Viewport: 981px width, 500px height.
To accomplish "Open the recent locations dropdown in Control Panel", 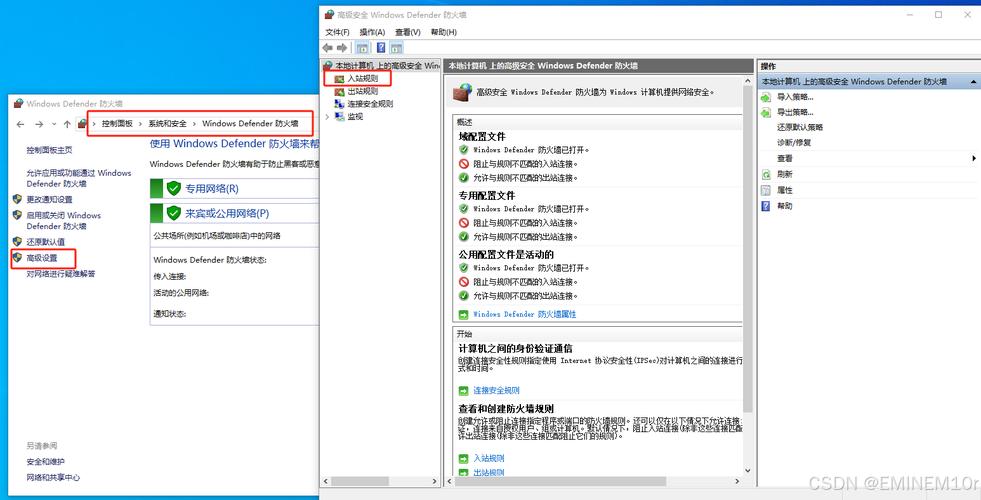I will click(x=54, y=125).
